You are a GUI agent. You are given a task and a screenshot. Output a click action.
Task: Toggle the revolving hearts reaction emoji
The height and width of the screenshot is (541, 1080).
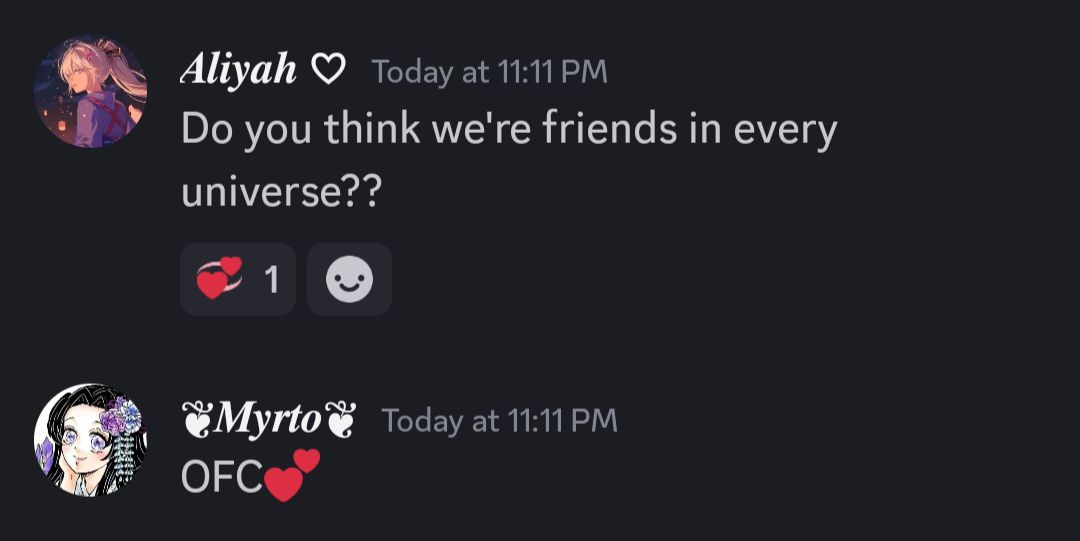pos(219,279)
